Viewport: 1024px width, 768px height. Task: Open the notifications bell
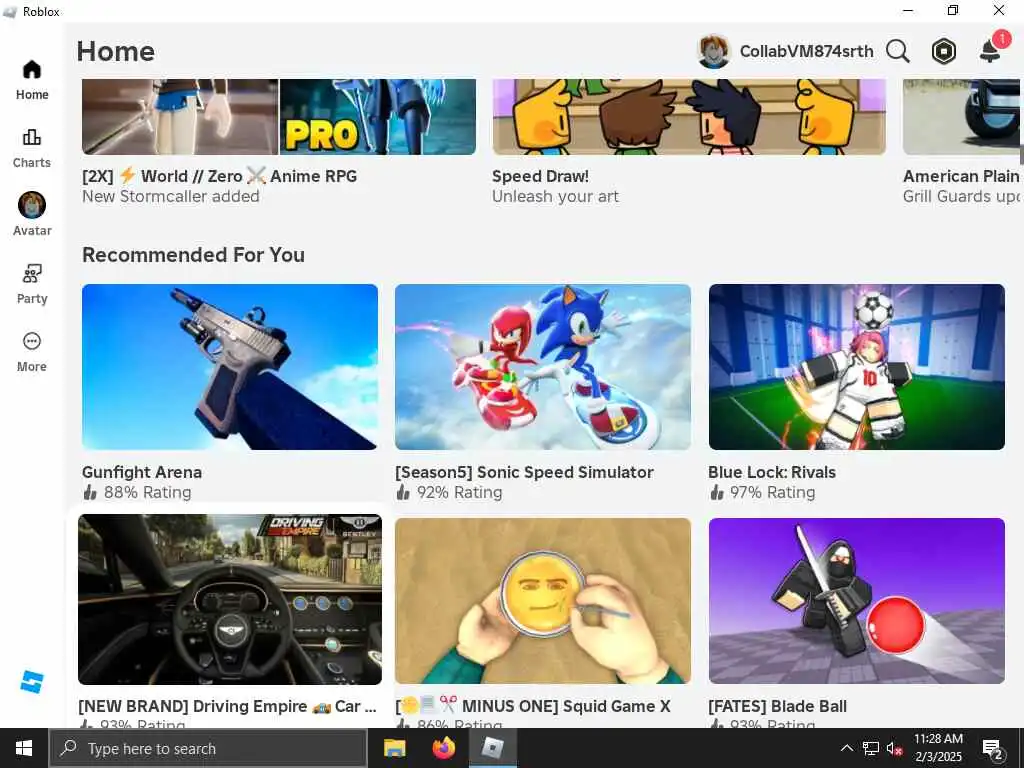tap(991, 50)
